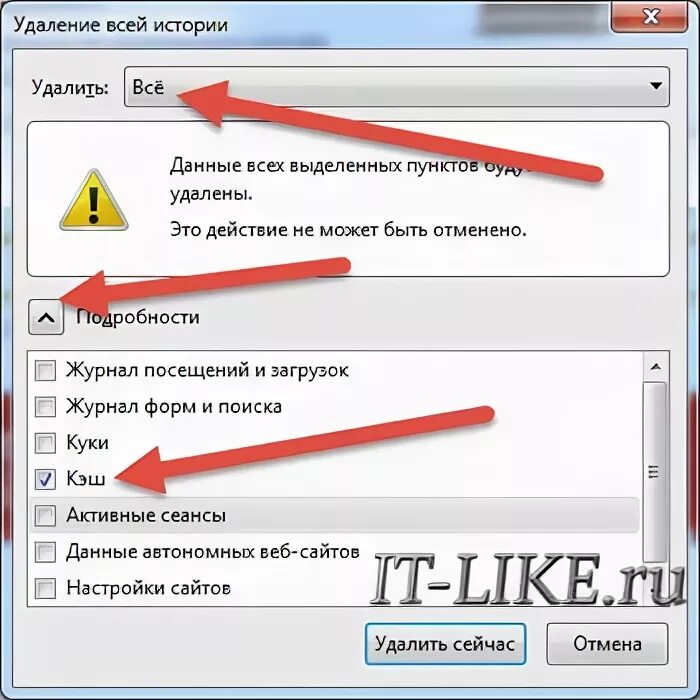Click the details list scrollbar thumb

655,472
